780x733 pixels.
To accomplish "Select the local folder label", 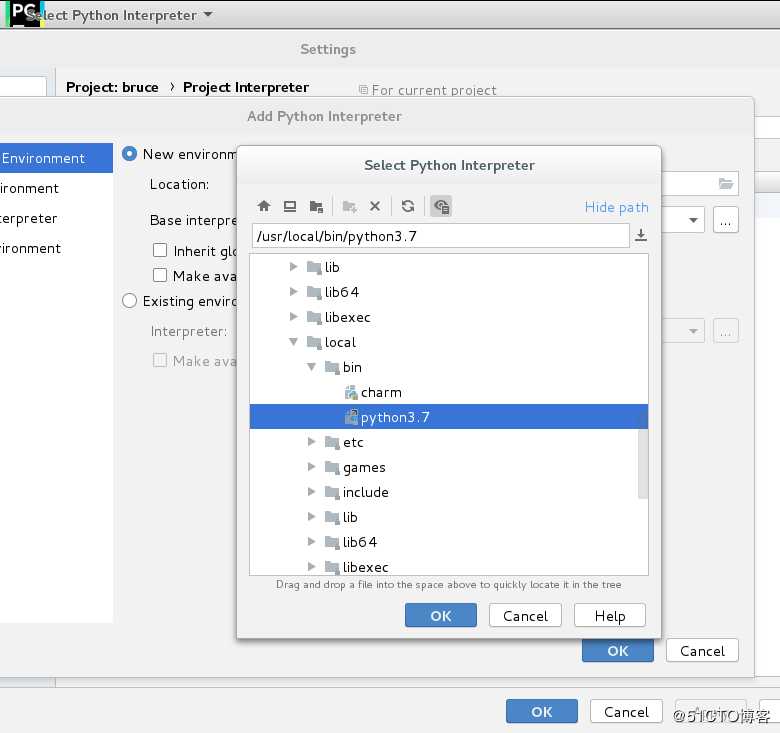I will [340, 342].
